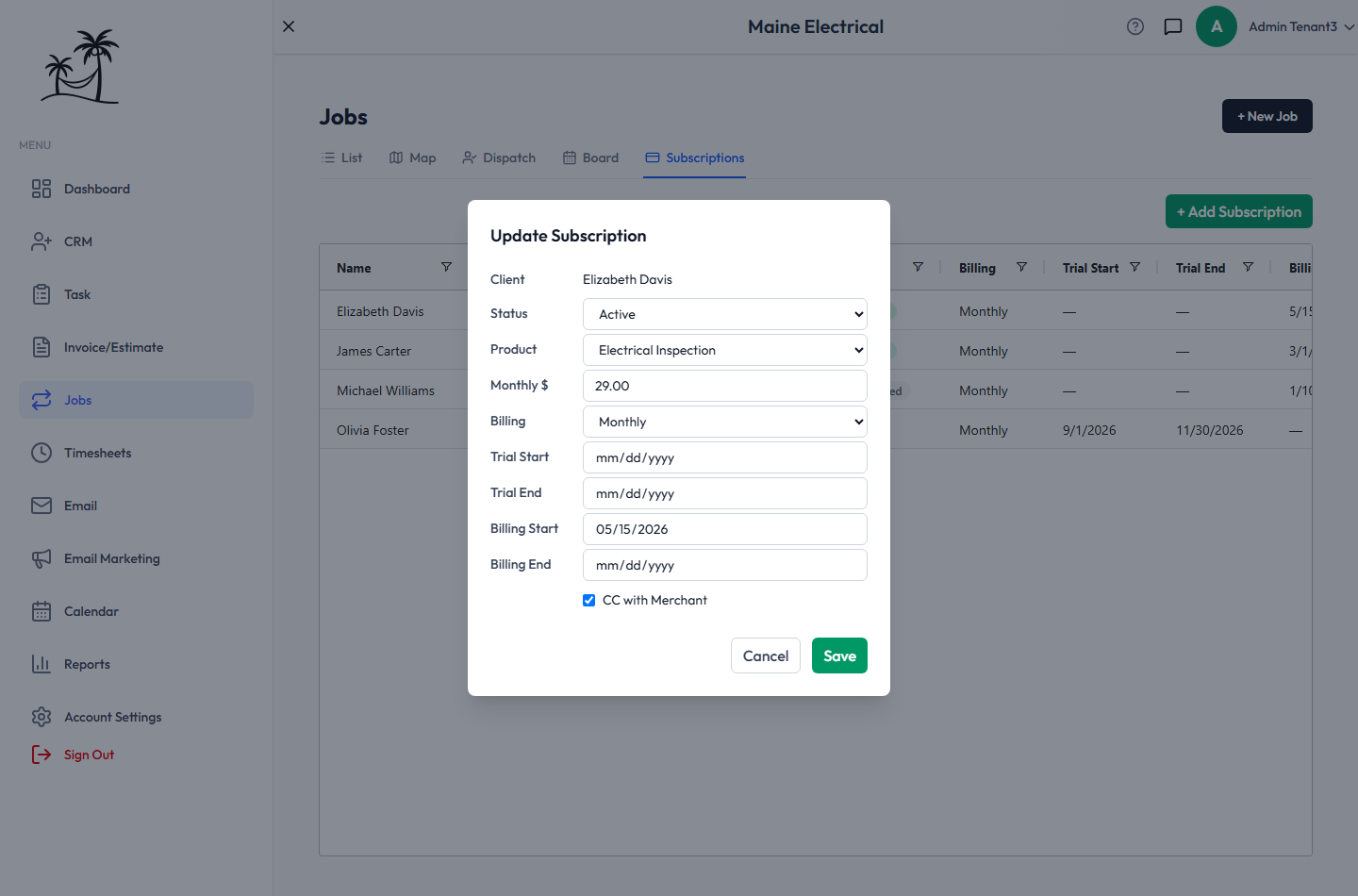Switch to the Board tab
Image resolution: width=1358 pixels, height=896 pixels.
(x=590, y=158)
